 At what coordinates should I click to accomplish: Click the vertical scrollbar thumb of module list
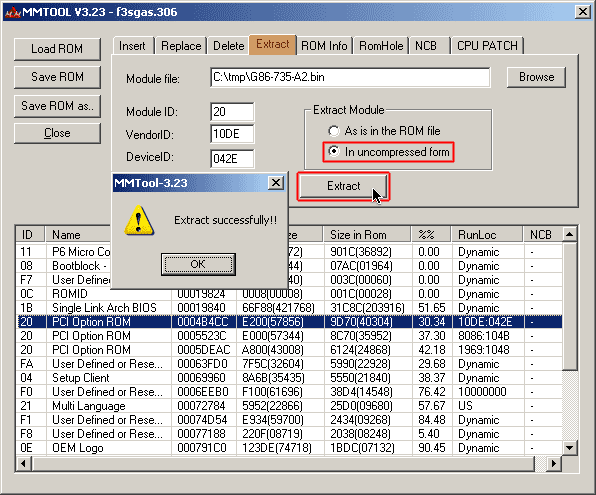(569, 306)
